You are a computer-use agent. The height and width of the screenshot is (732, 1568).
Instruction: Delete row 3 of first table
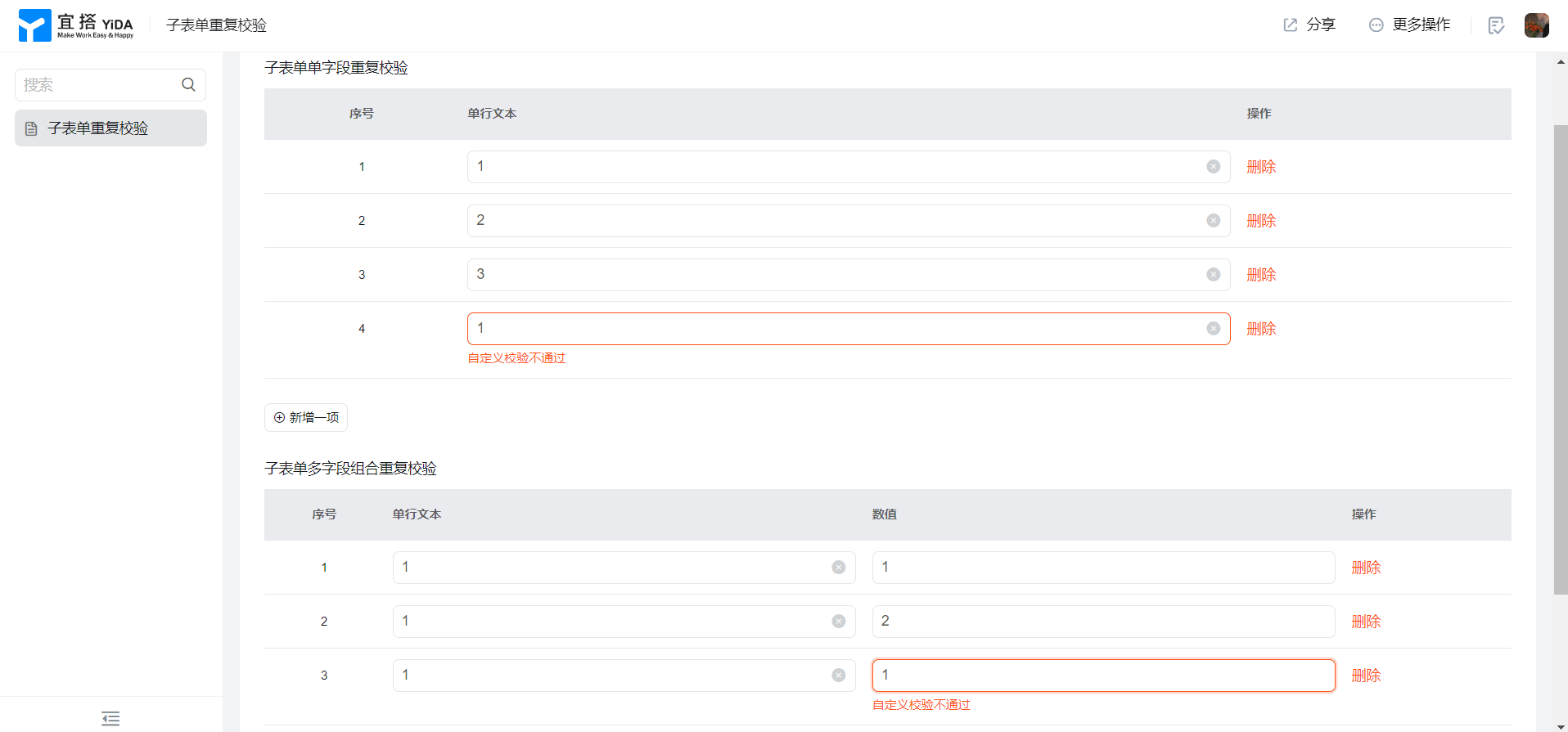tap(1261, 275)
